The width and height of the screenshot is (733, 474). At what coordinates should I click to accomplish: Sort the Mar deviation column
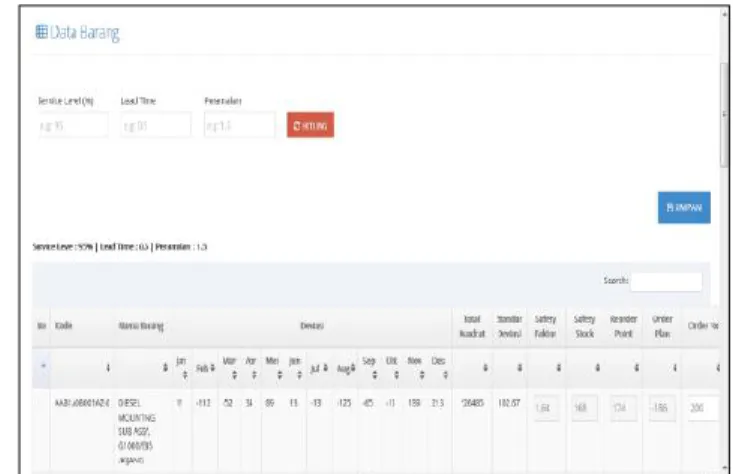pos(234,375)
